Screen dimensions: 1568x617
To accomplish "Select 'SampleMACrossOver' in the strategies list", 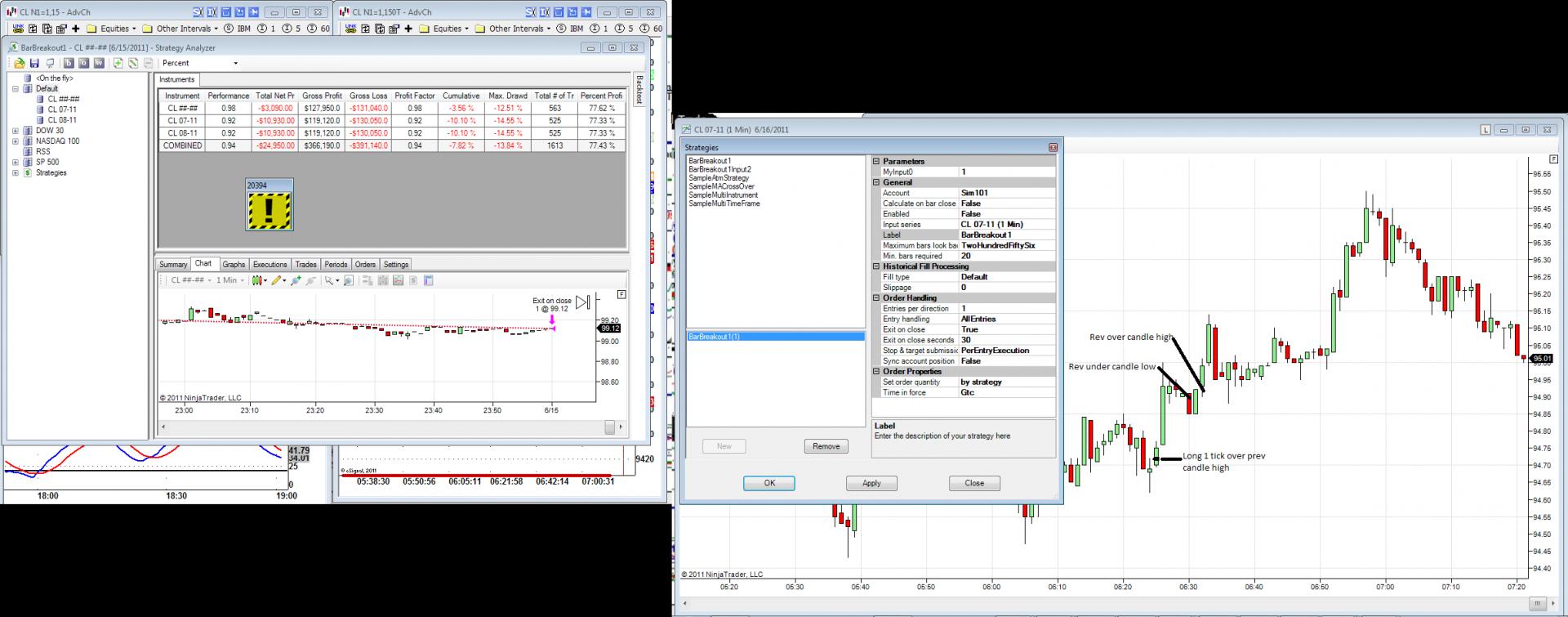I will [x=722, y=186].
